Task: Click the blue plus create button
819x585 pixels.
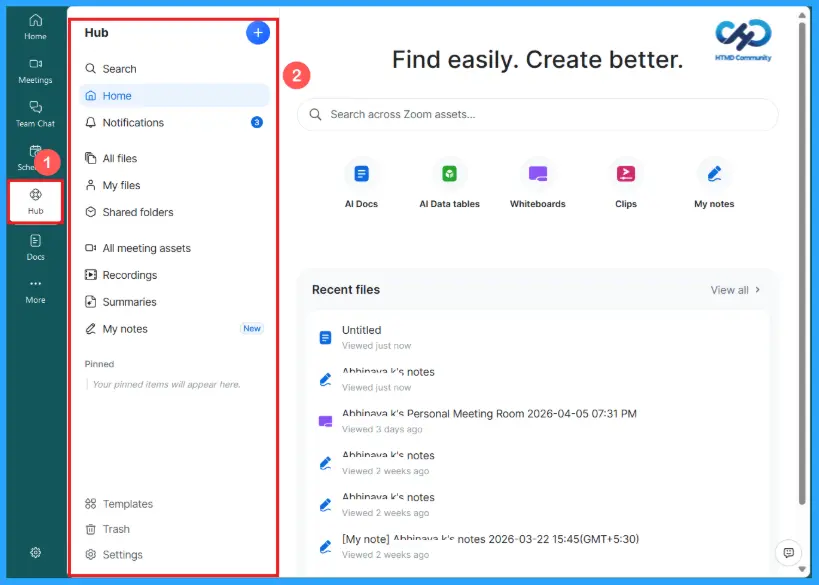Action: [258, 33]
